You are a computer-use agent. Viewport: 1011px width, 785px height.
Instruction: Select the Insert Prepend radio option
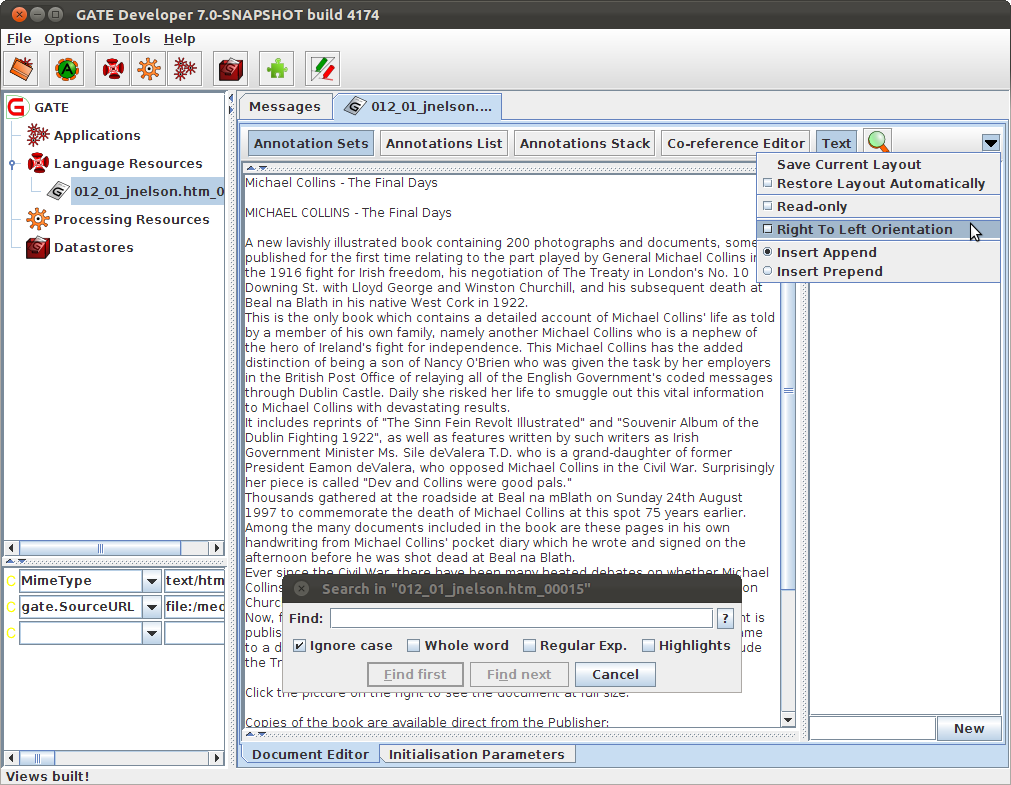pyautogui.click(x=768, y=271)
